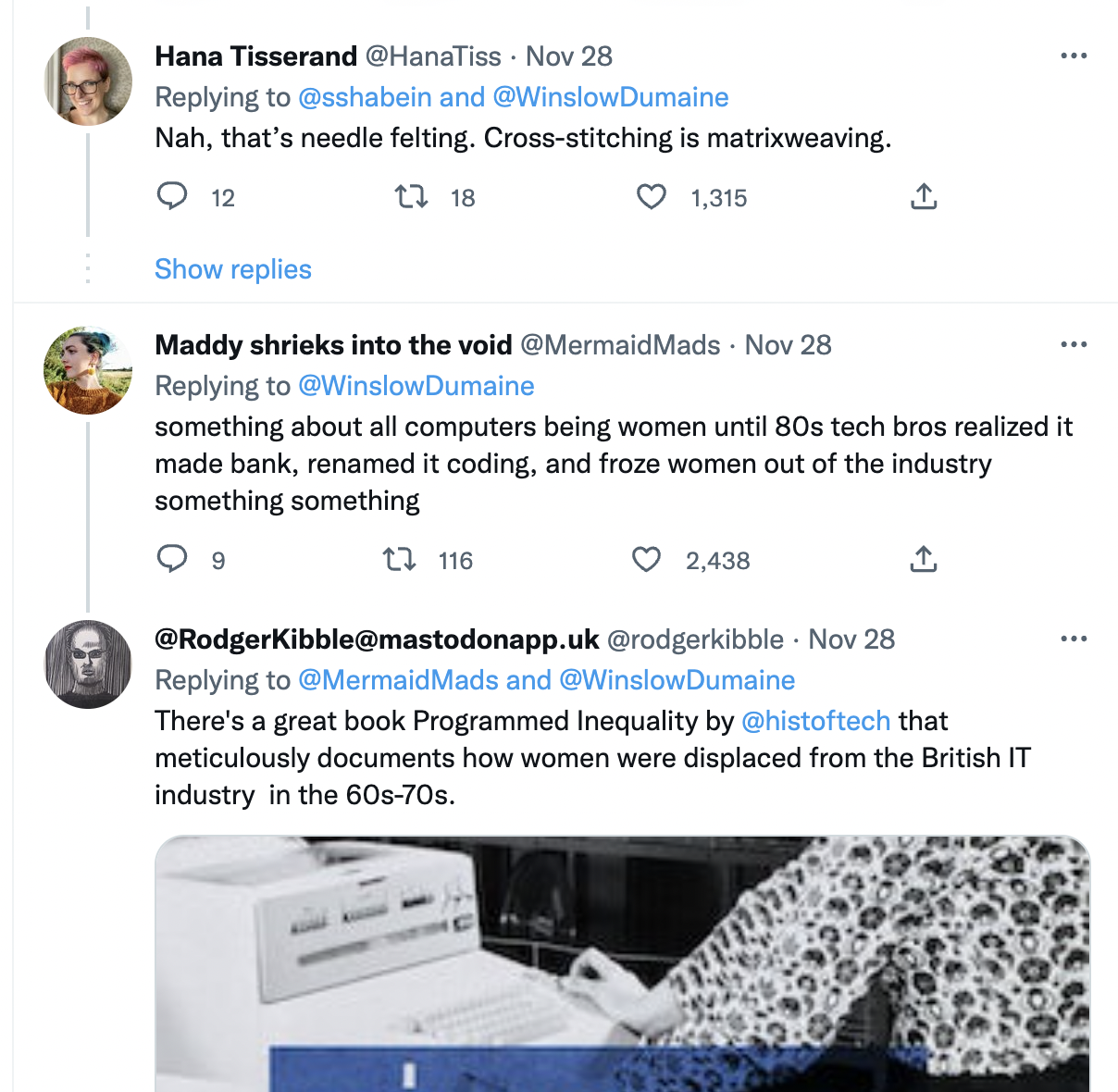The width and height of the screenshot is (1118, 1092).
Task: Open the @histoftech mention link
Action: pyautogui.click(x=815, y=721)
